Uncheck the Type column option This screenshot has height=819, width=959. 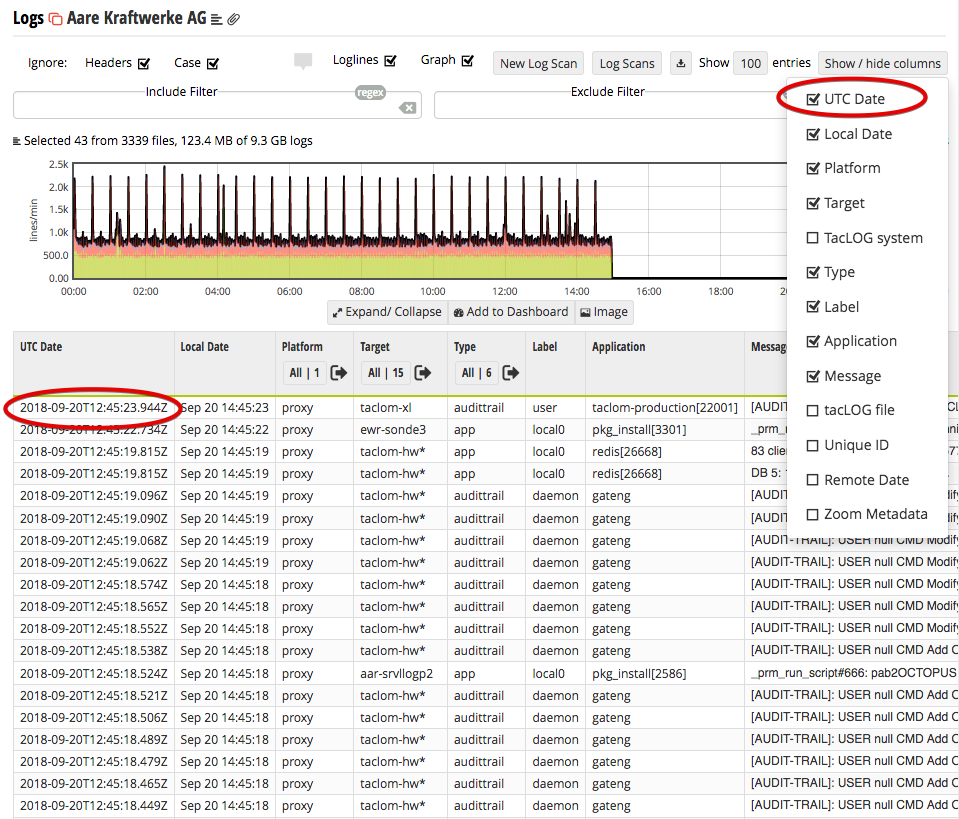click(x=813, y=272)
